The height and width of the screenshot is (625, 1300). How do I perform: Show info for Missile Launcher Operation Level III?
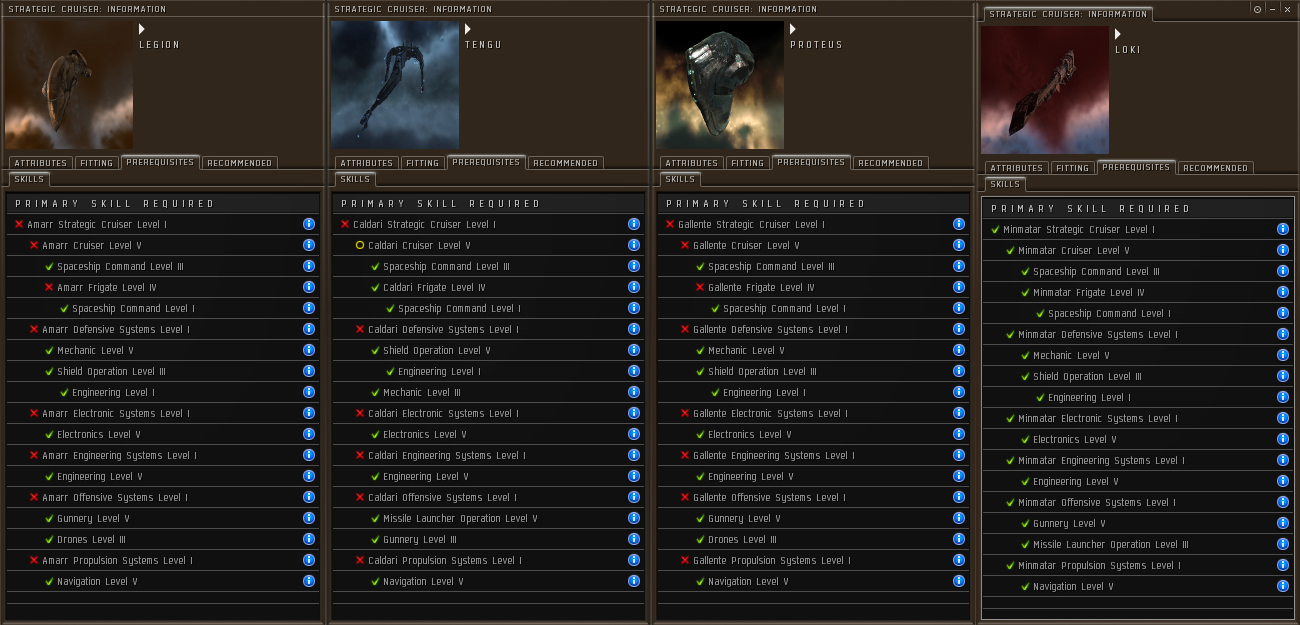click(x=1283, y=544)
